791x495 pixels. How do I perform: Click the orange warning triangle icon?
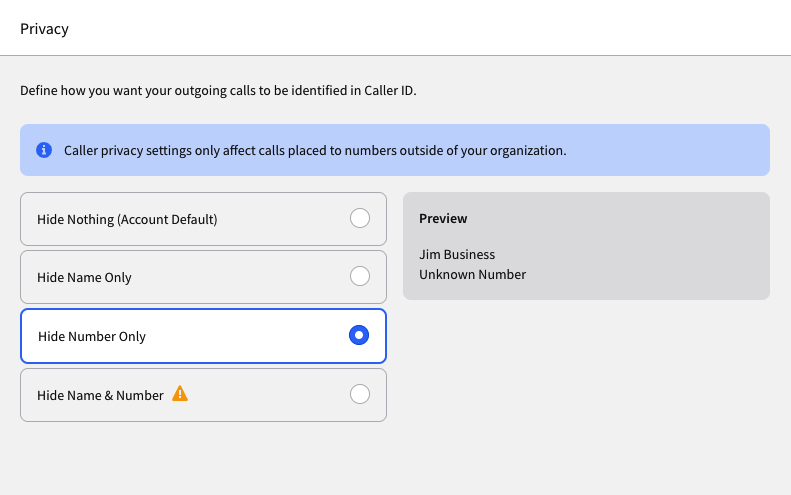(180, 394)
